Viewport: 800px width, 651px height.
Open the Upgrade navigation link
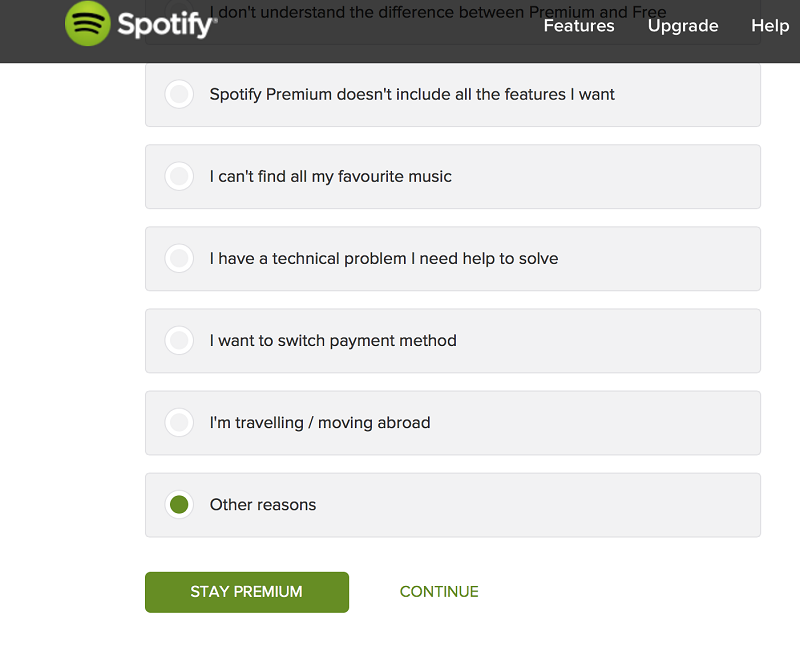(x=683, y=26)
